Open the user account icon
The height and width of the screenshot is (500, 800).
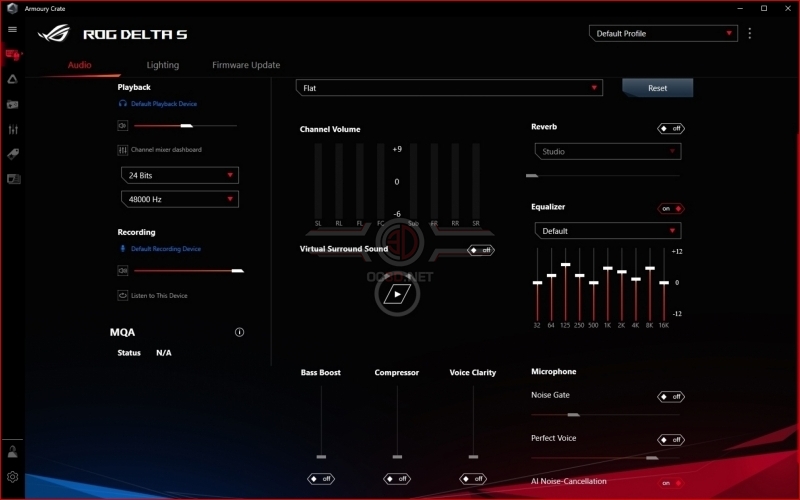[12, 452]
